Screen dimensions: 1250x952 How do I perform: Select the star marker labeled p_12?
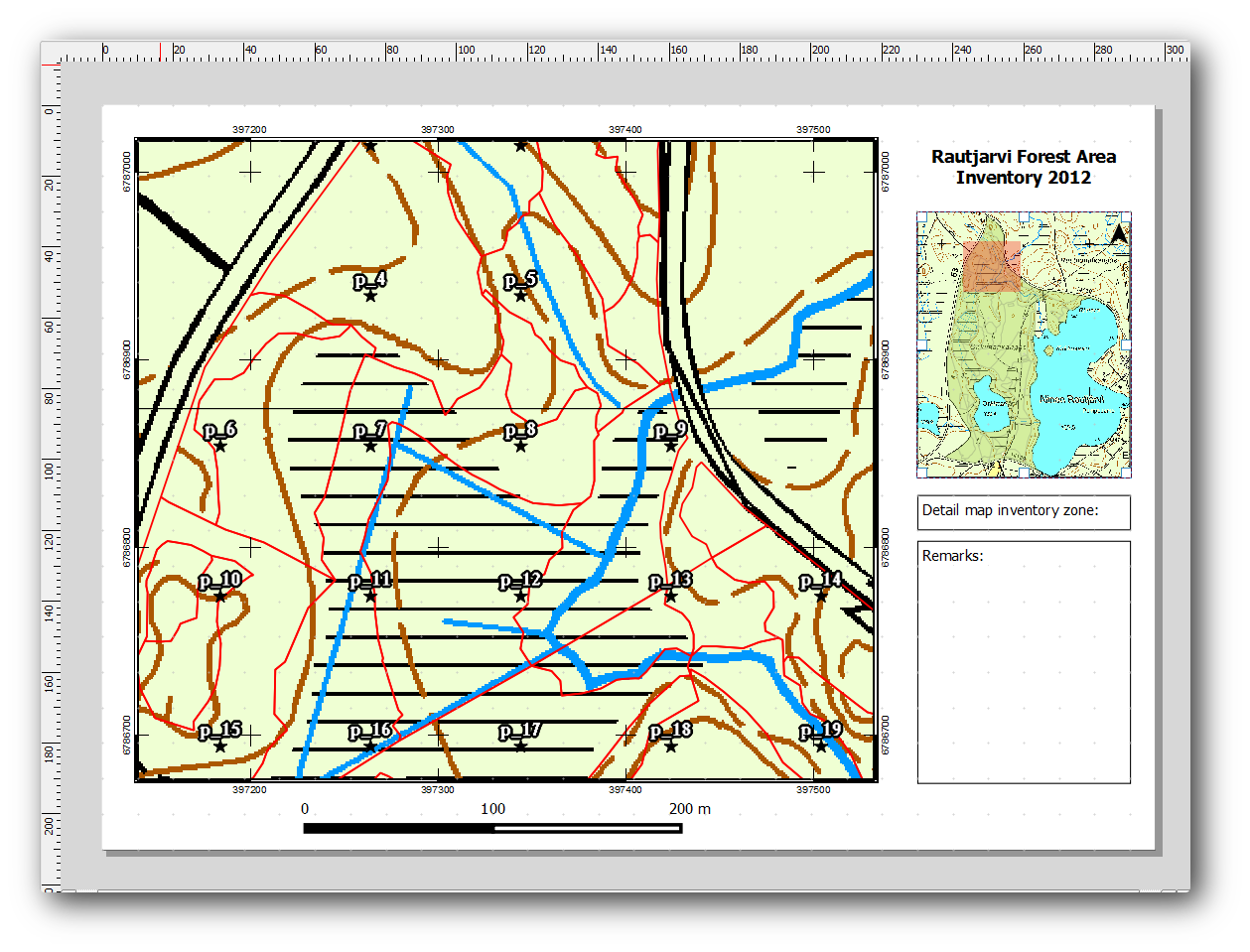520,596
